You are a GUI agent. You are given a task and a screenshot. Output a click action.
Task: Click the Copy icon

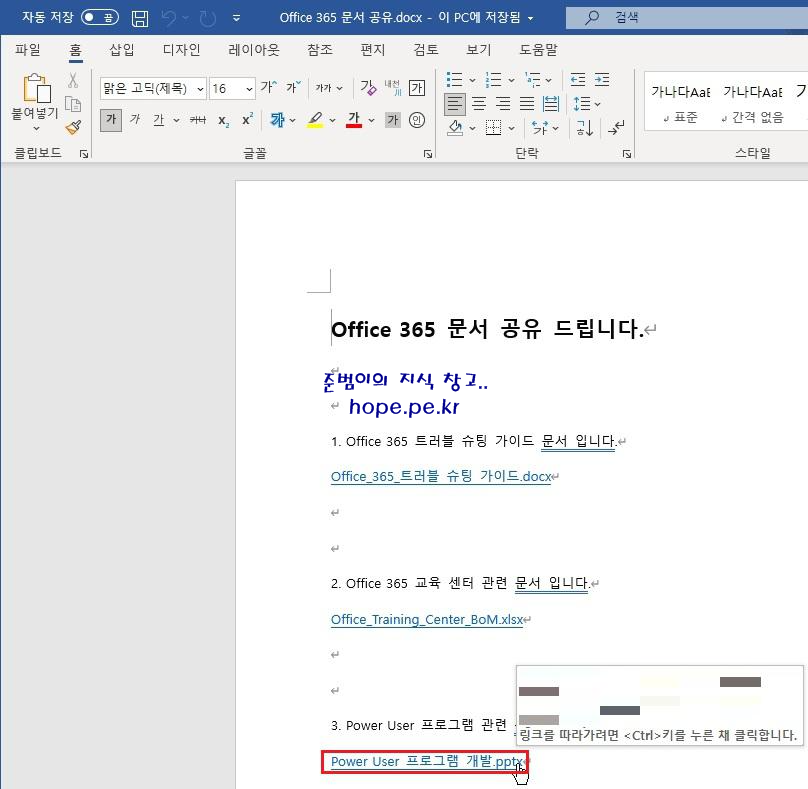pos(73,104)
